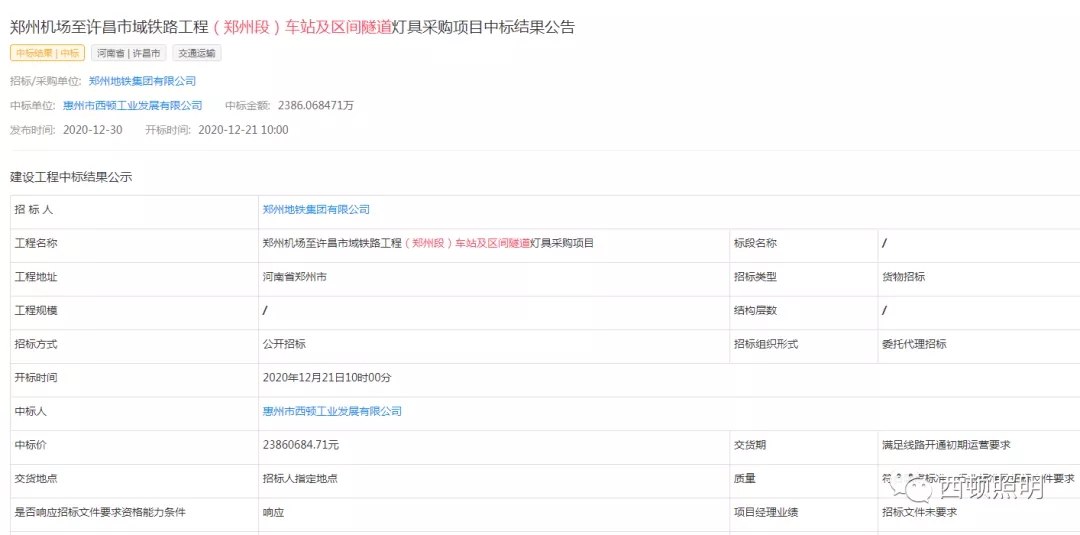Click the 工程规模 label cell
The height and width of the screenshot is (535, 1080).
pyautogui.click(x=134, y=311)
